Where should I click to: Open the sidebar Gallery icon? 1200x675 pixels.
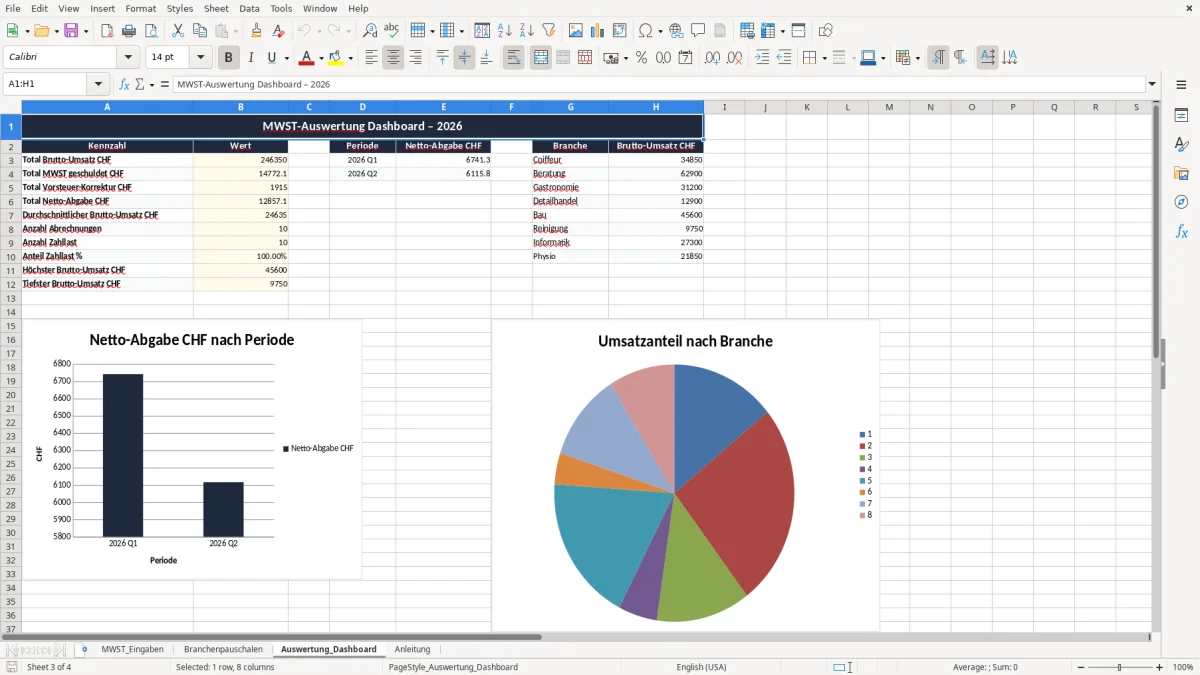click(x=1181, y=173)
